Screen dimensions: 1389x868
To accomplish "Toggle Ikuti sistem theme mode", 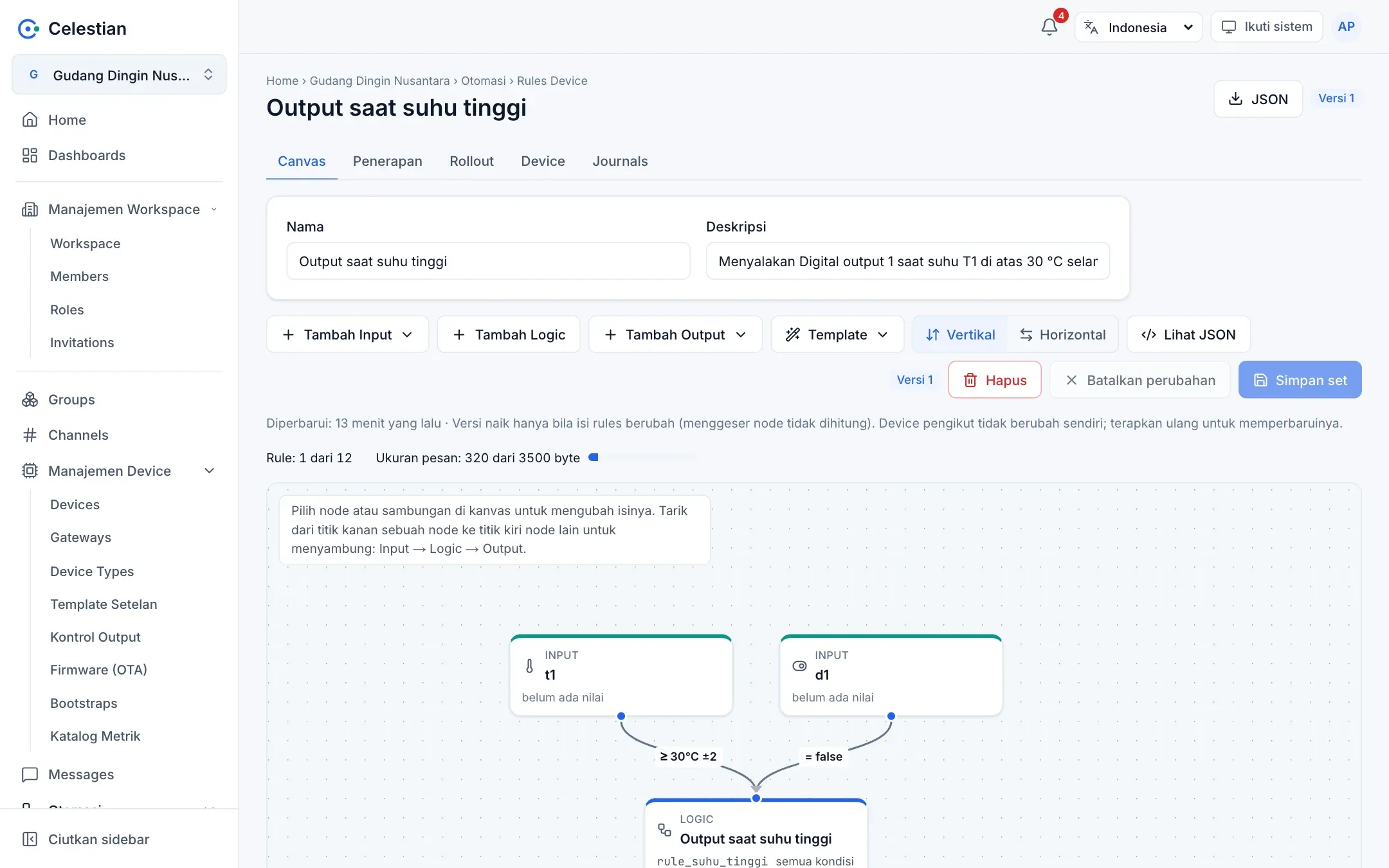I will coord(1266,27).
